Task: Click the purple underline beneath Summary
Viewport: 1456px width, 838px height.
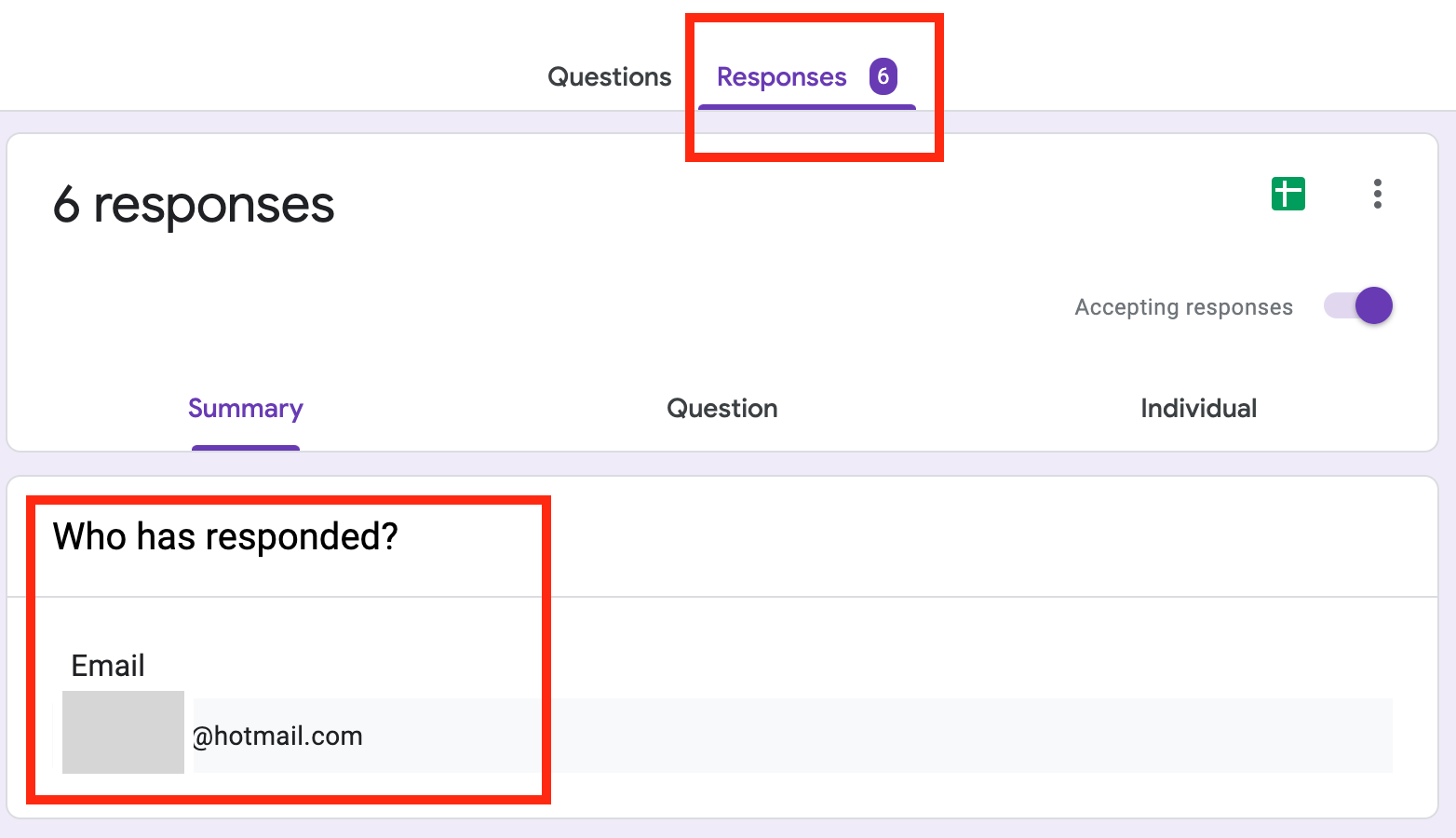Action: click(x=246, y=448)
